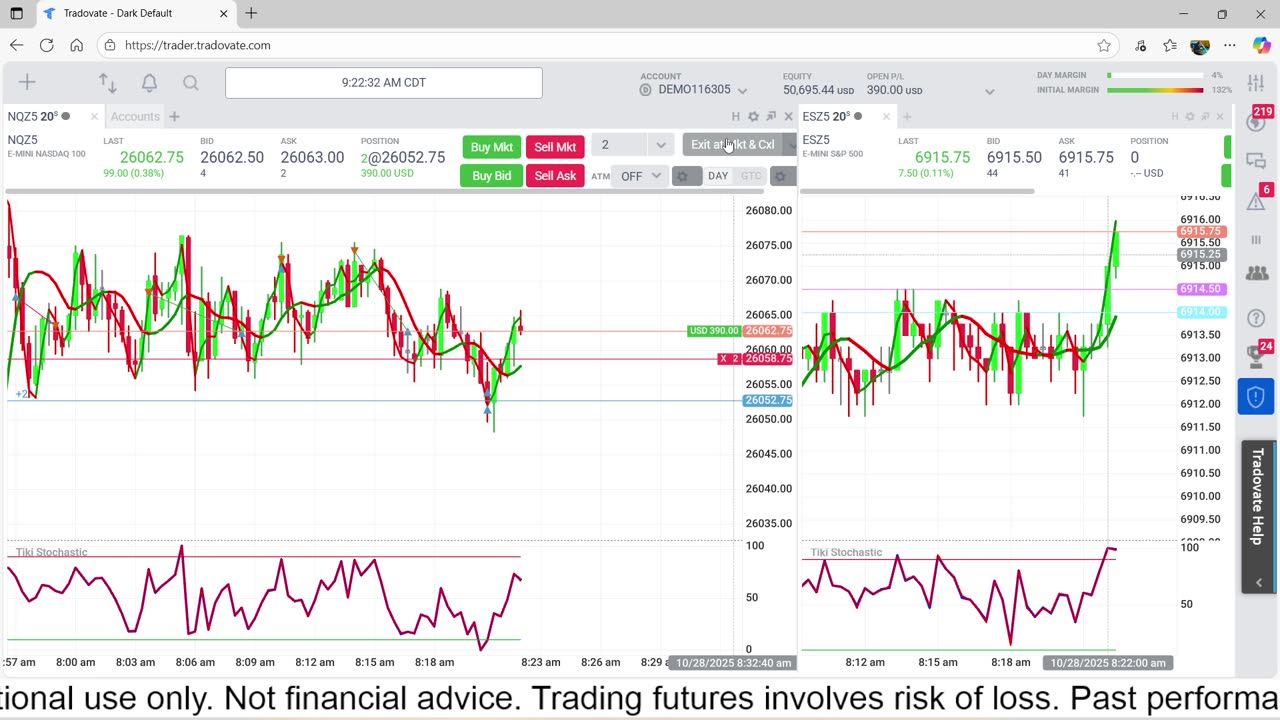
Task: Expand the DEMO116305 account dropdown
Action: tap(742, 90)
